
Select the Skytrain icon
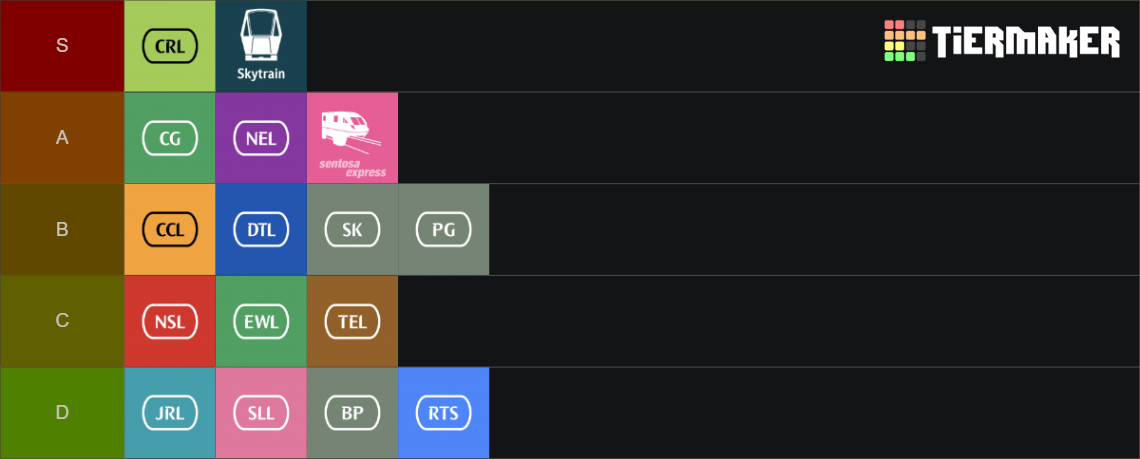point(261,46)
